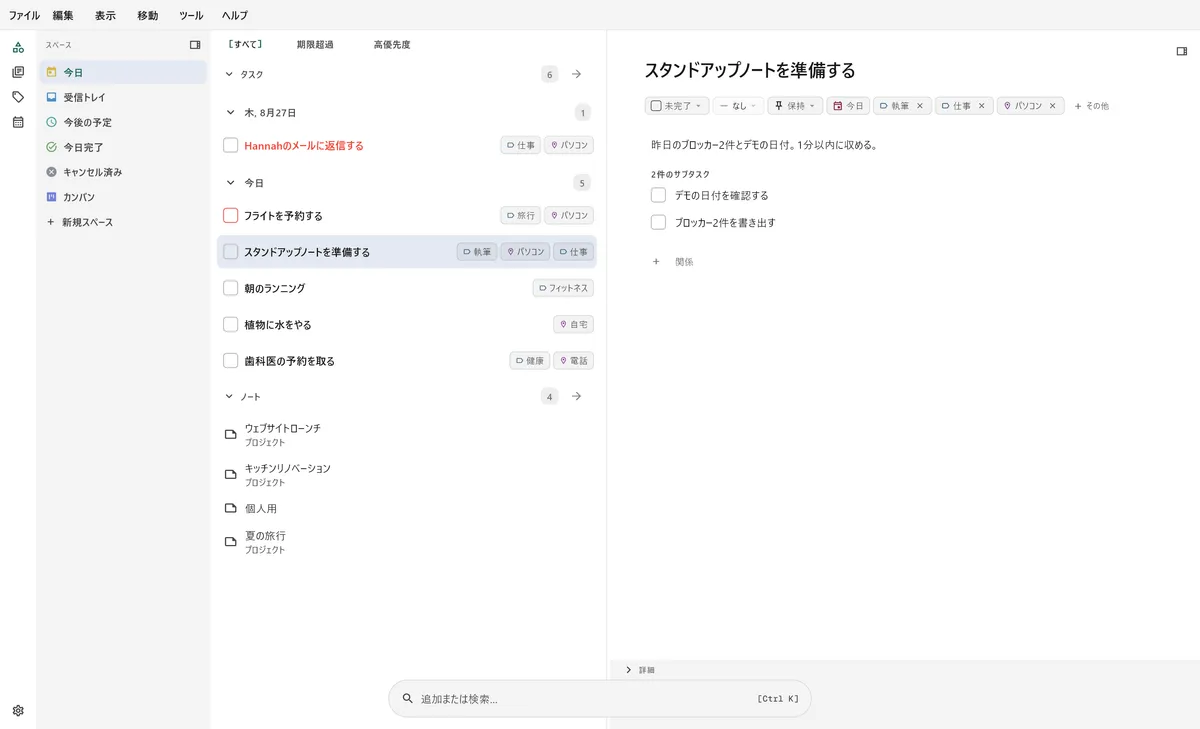This screenshot has width=1200, height=729.
Task: Click 電話 tag on 歯科医の予約を取る
Action: (x=574, y=361)
